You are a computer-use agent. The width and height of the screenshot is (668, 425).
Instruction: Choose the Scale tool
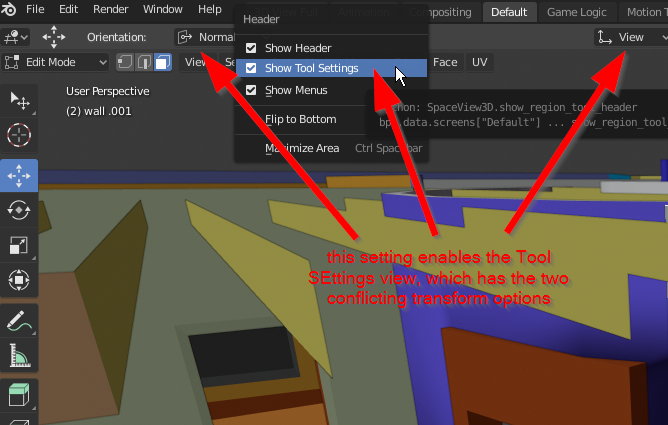(19, 245)
